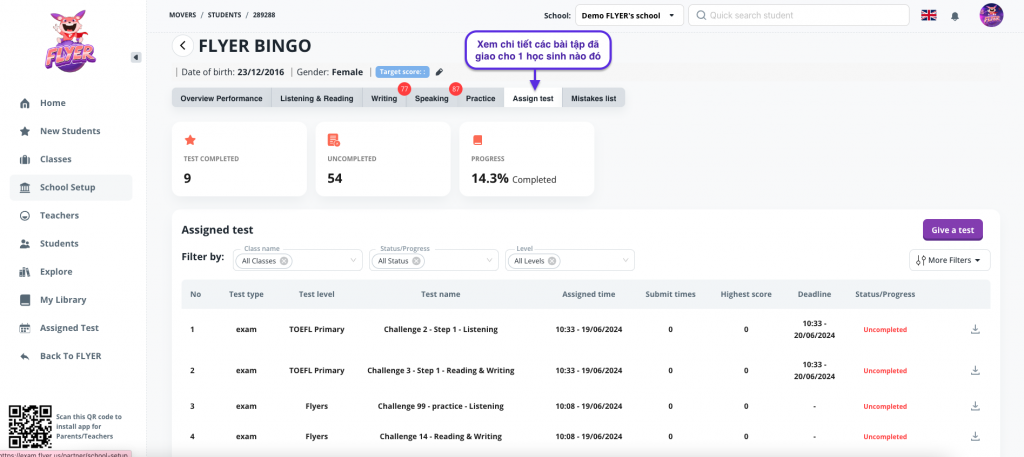The width and height of the screenshot is (1024, 457).
Task: Open the notifications bell
Action: coord(955,16)
